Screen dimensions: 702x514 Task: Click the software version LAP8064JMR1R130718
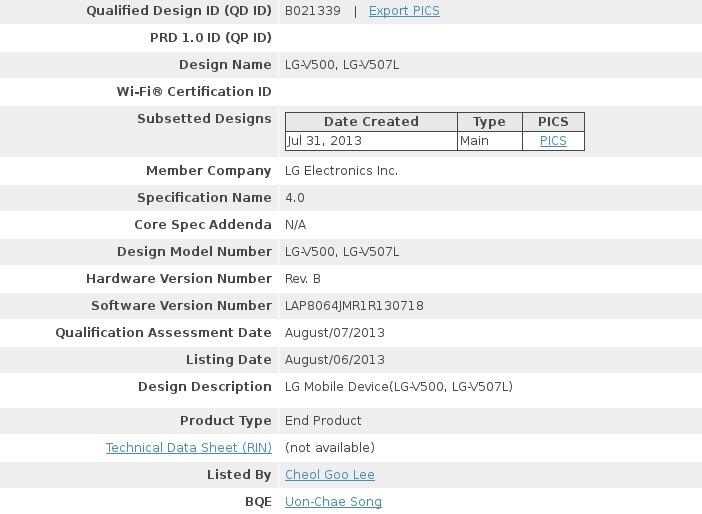coord(354,306)
